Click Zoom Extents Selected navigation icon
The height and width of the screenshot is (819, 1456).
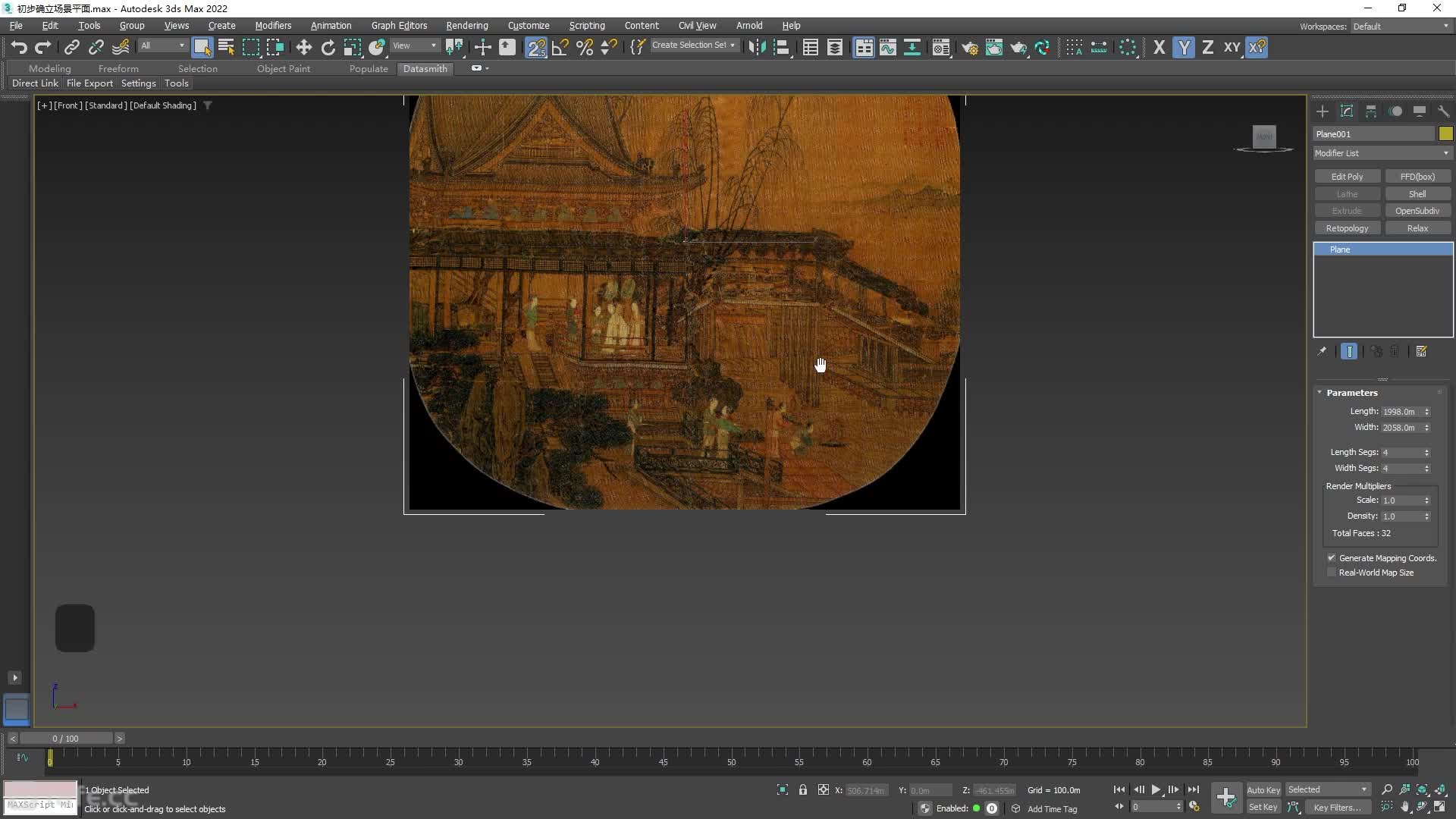pyautogui.click(x=1423, y=789)
